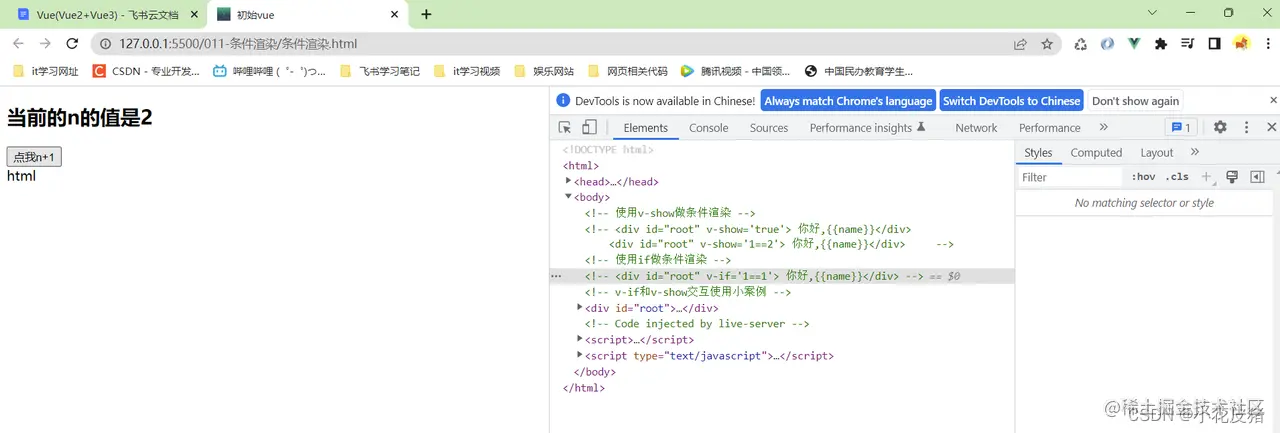Open the blue swirl extension icon

pos(1107,44)
